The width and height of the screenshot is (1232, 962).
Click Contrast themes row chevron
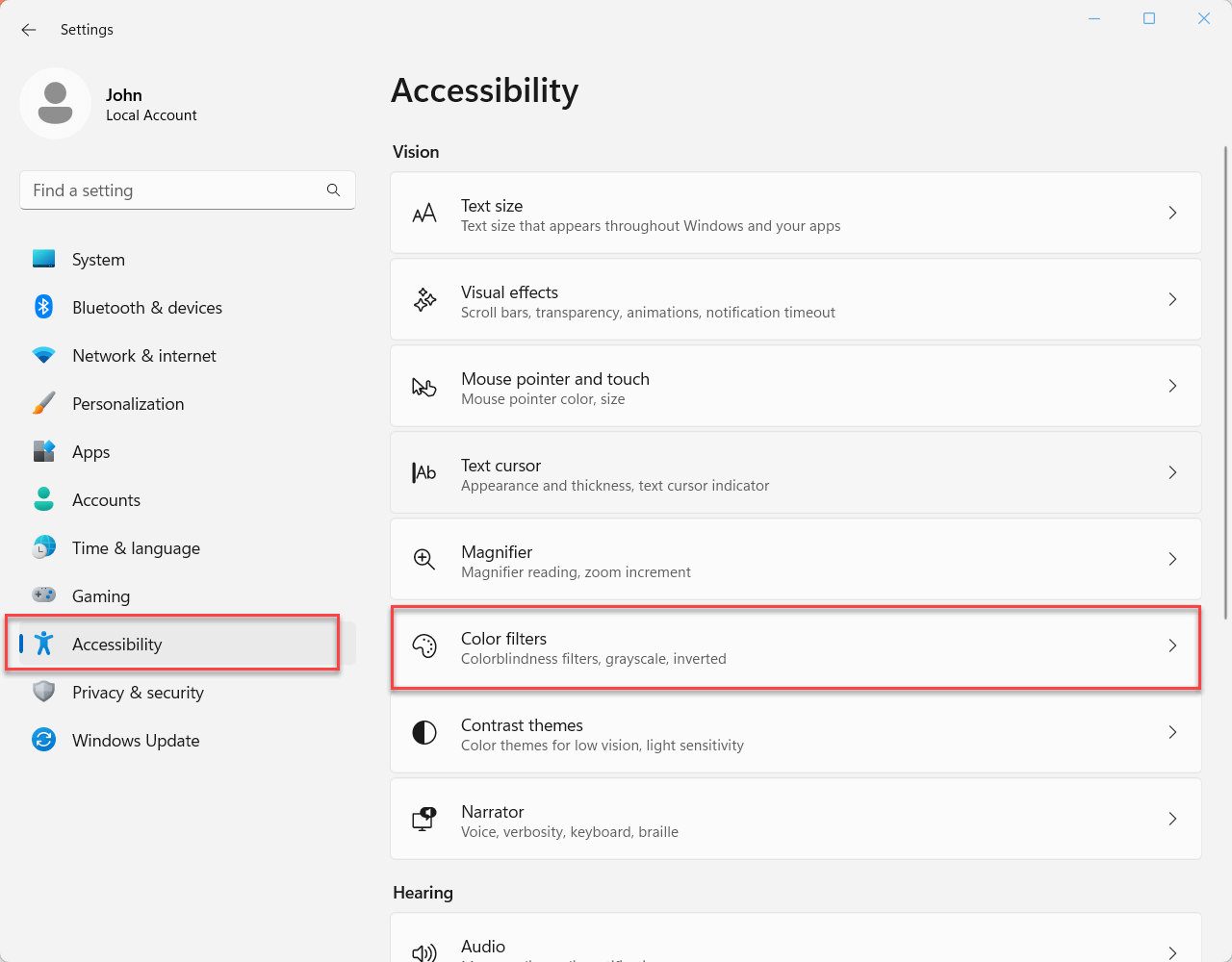coord(1172,732)
